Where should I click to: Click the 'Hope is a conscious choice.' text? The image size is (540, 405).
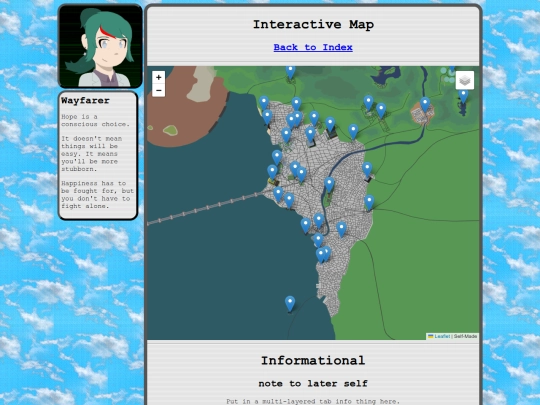pyautogui.click(x=96, y=120)
